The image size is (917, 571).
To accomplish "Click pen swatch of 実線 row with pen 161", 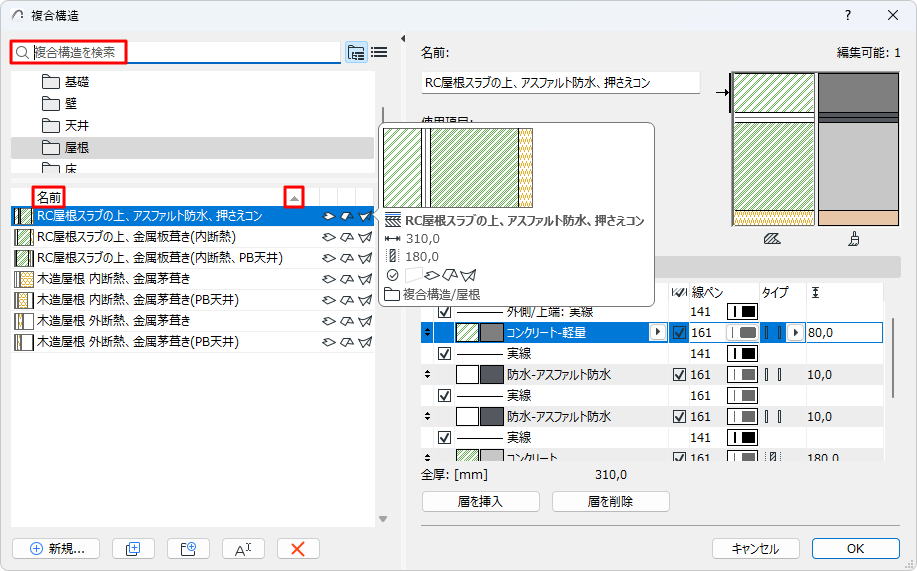I will pos(743,396).
